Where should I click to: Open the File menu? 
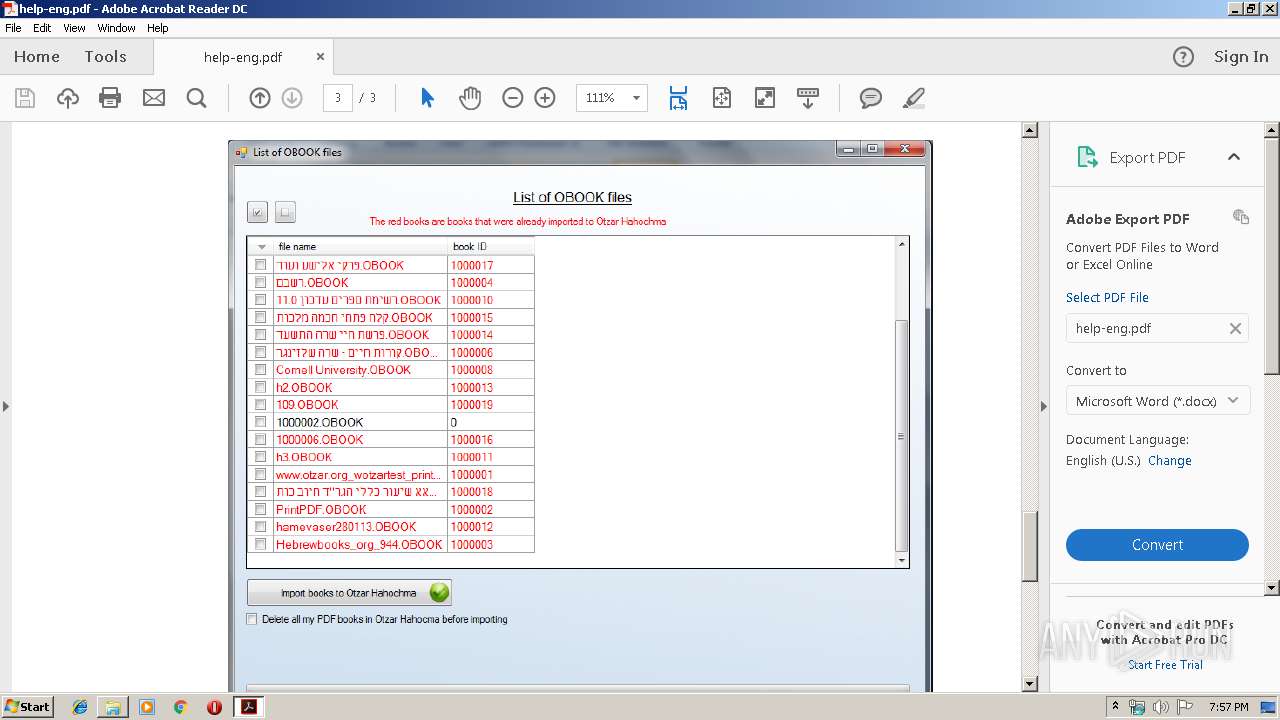click(13, 28)
